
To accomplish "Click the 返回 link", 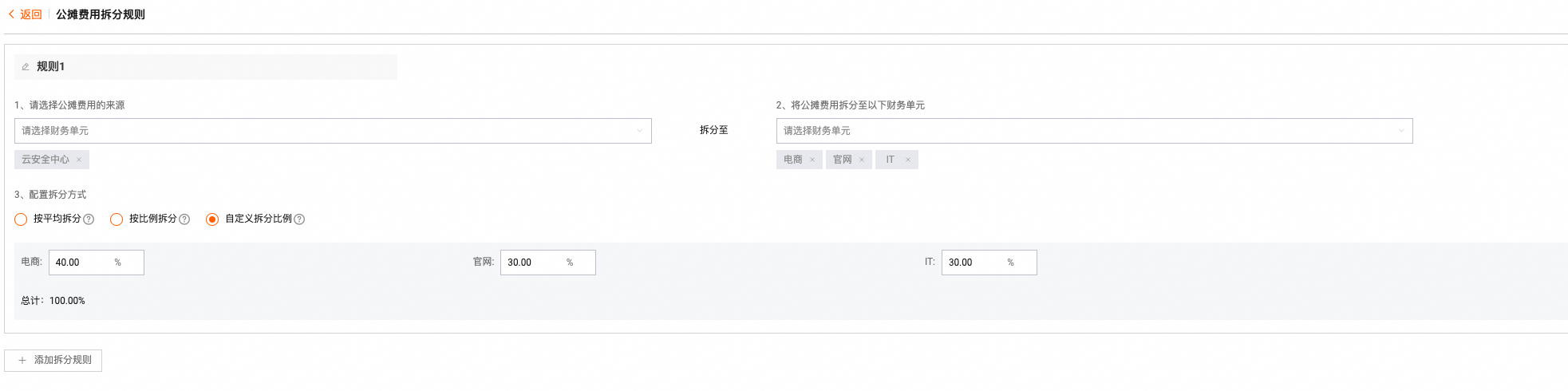I will point(31,14).
